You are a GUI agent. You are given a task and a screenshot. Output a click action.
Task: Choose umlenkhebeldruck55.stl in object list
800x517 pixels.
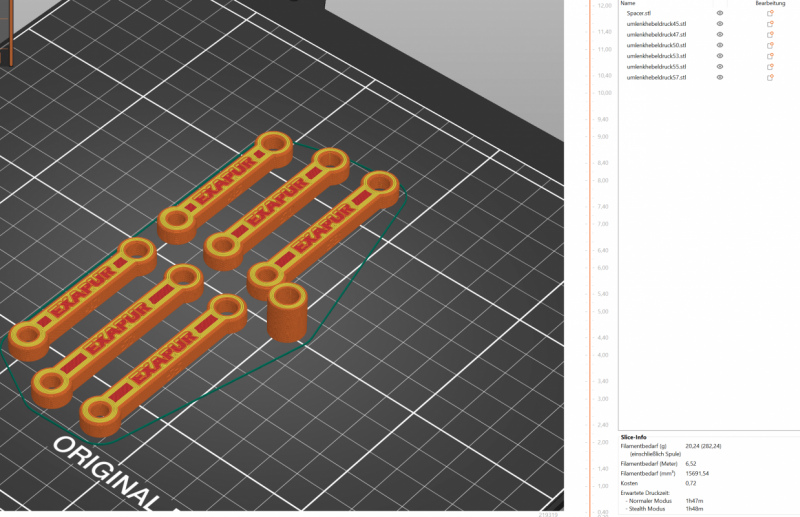click(x=656, y=67)
